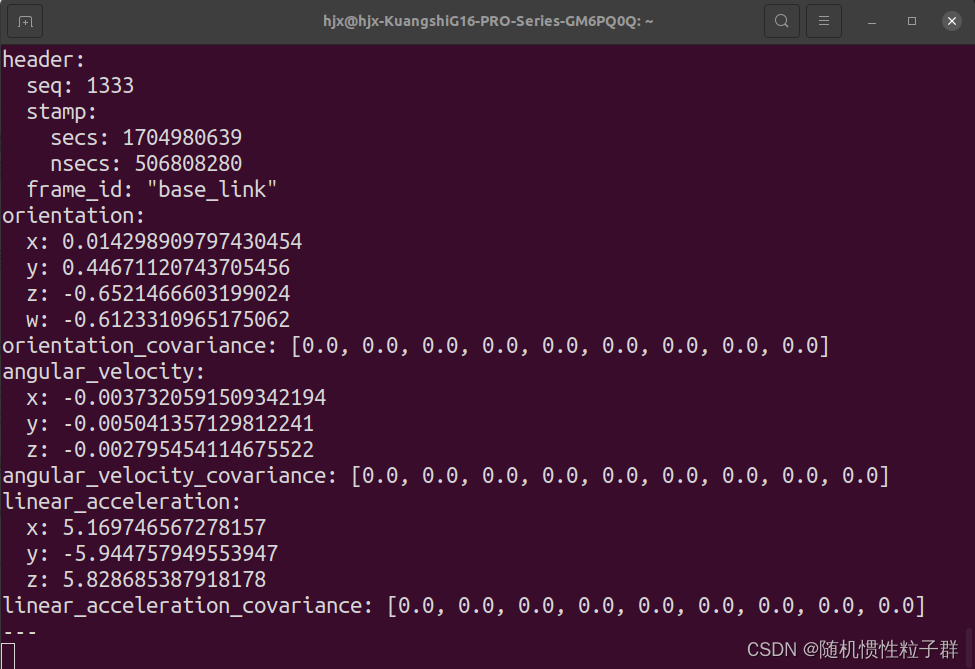Click the magnifier icon in the titlebar
This screenshot has height=669, width=975.
tap(781, 20)
